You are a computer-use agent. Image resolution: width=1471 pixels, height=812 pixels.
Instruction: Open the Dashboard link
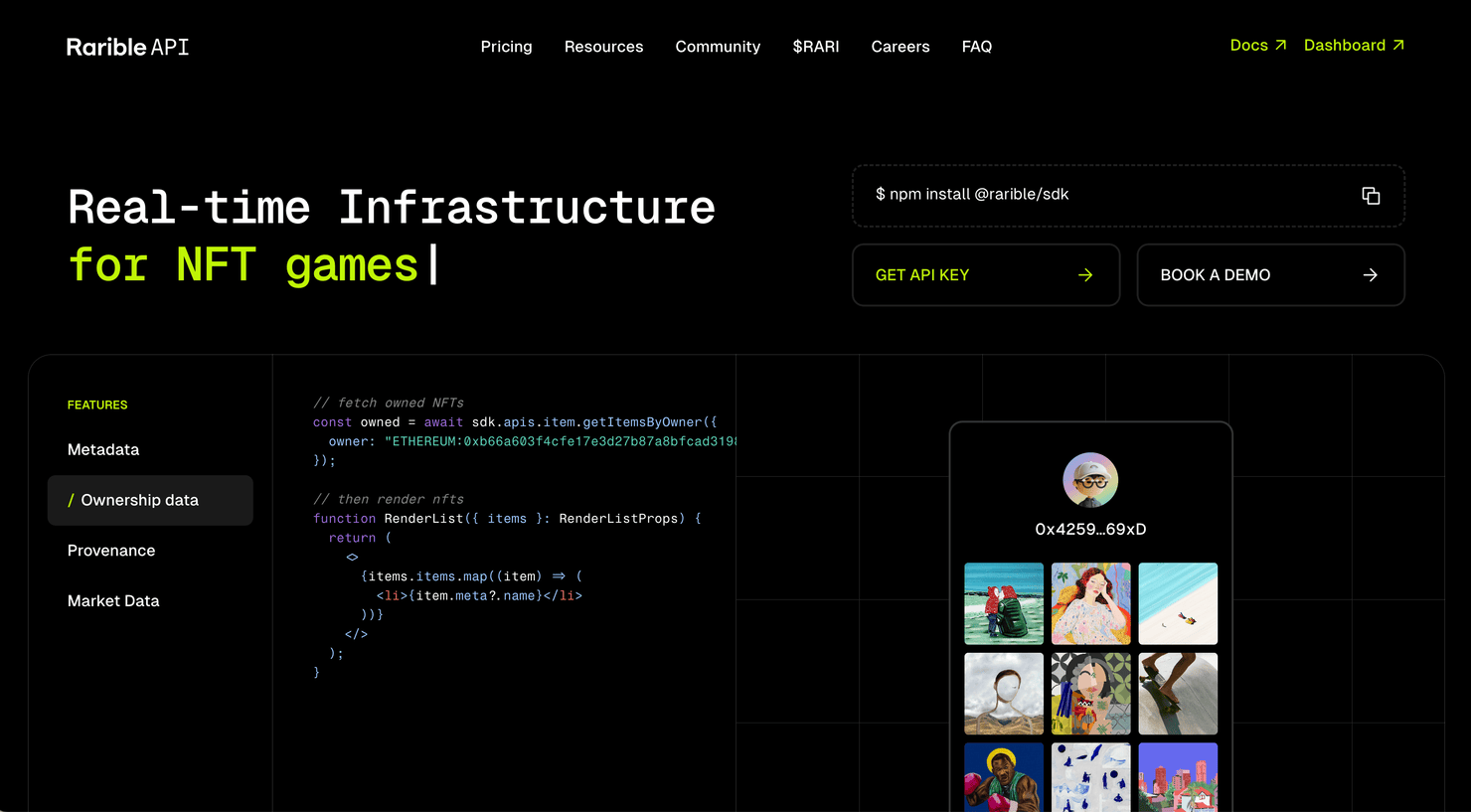[x=1354, y=46]
